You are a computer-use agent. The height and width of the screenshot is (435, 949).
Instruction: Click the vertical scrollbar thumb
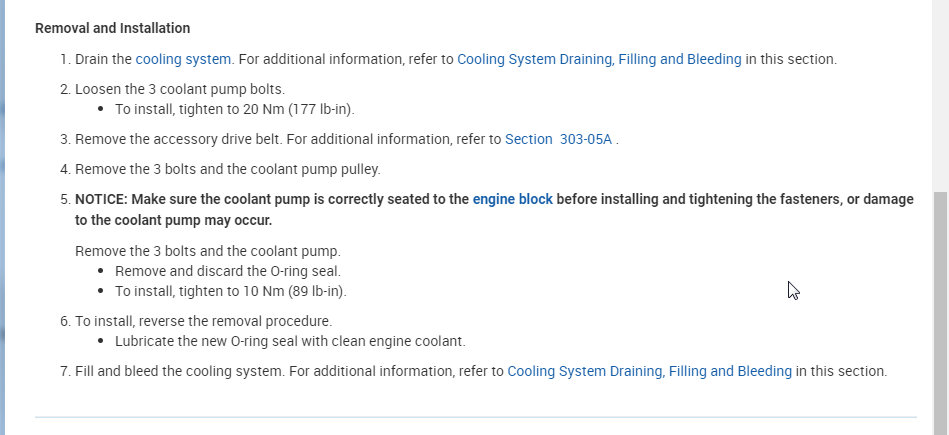(x=940, y=310)
